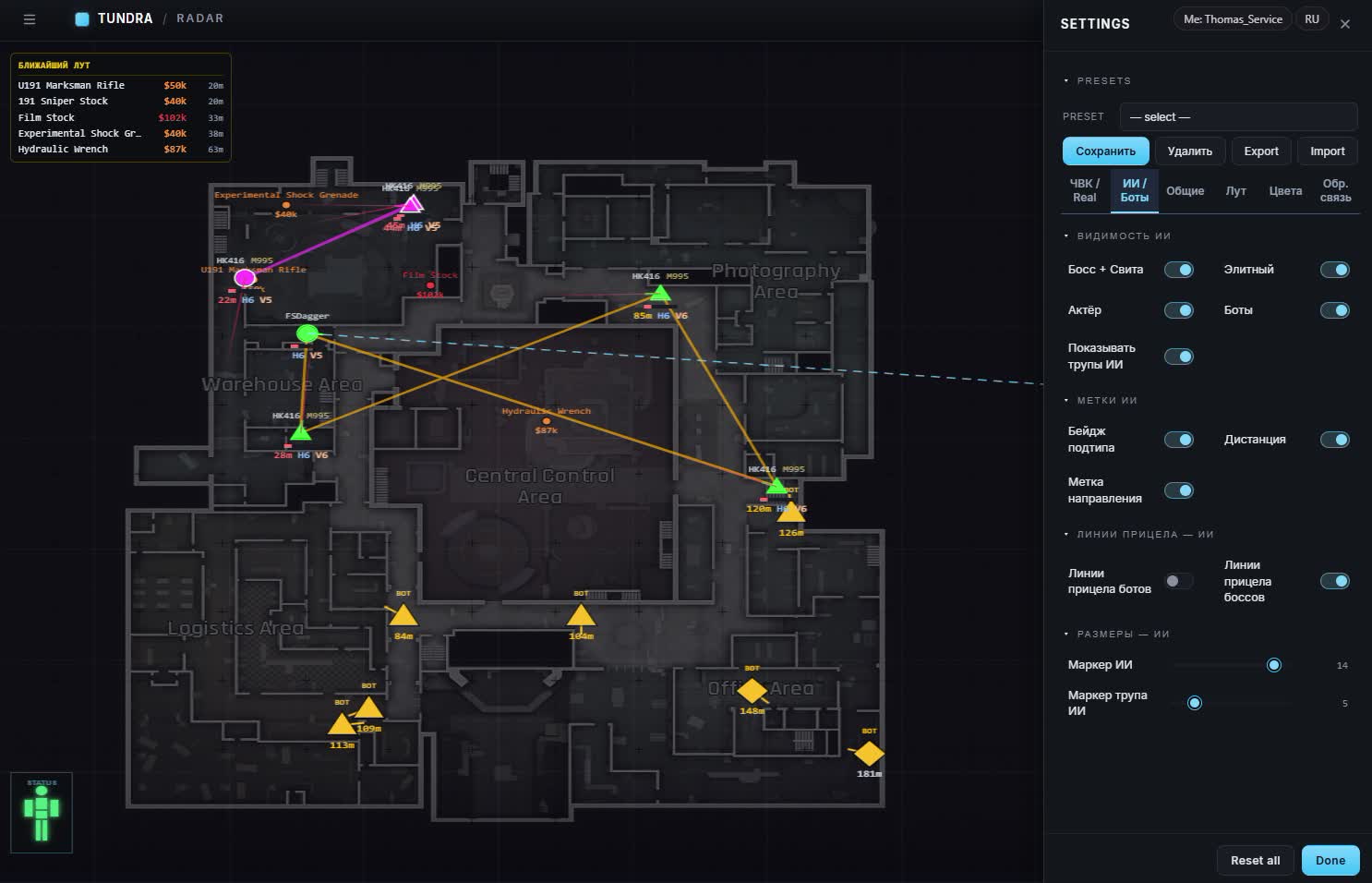Open the Общие tab
Image resolution: width=1372 pixels, height=883 pixels.
click(1185, 191)
